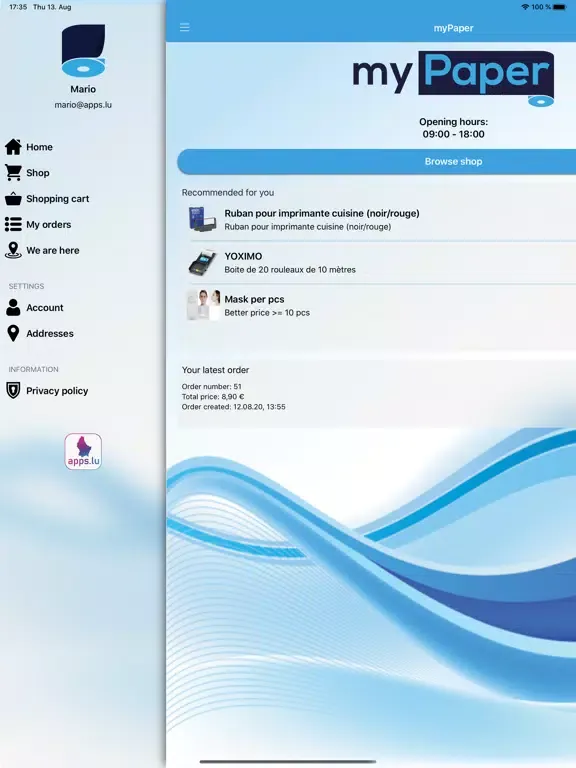Click the Shopping cart basket icon
The image size is (576, 768).
[x=13, y=198]
